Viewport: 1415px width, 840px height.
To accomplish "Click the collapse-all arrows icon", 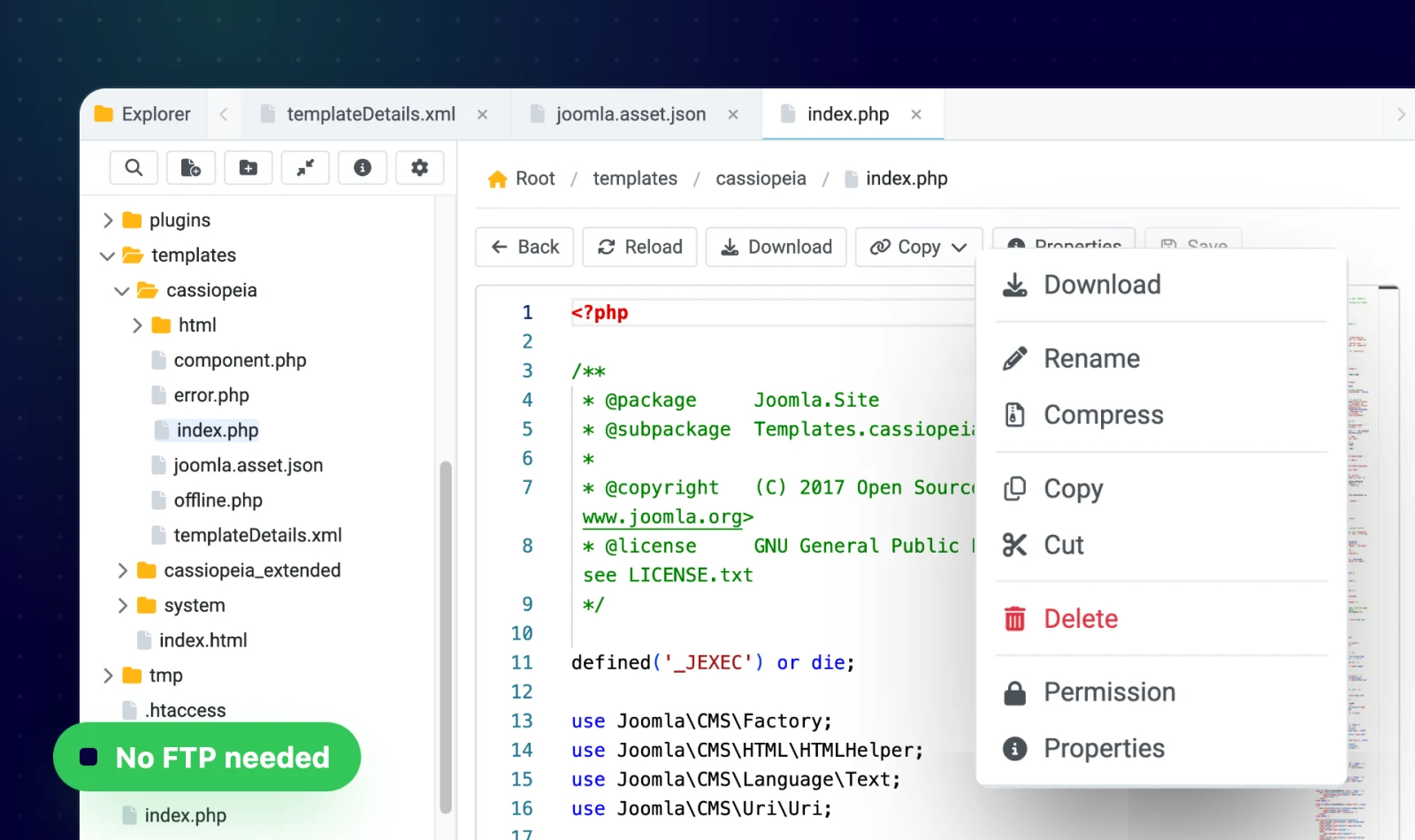I will click(305, 167).
